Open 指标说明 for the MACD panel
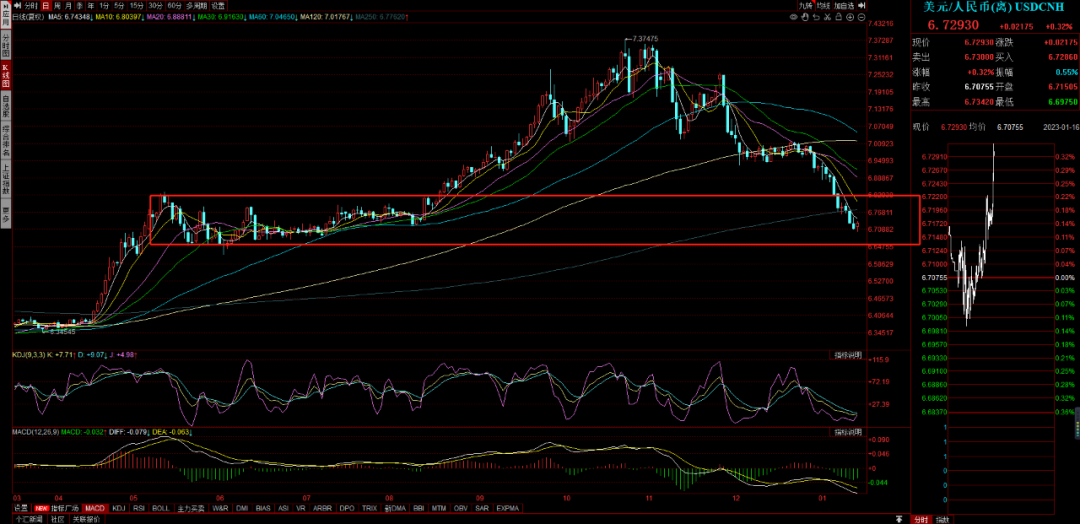 (x=847, y=432)
